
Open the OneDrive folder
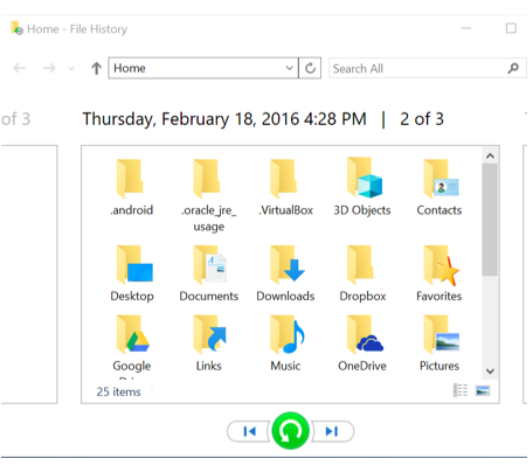click(362, 344)
